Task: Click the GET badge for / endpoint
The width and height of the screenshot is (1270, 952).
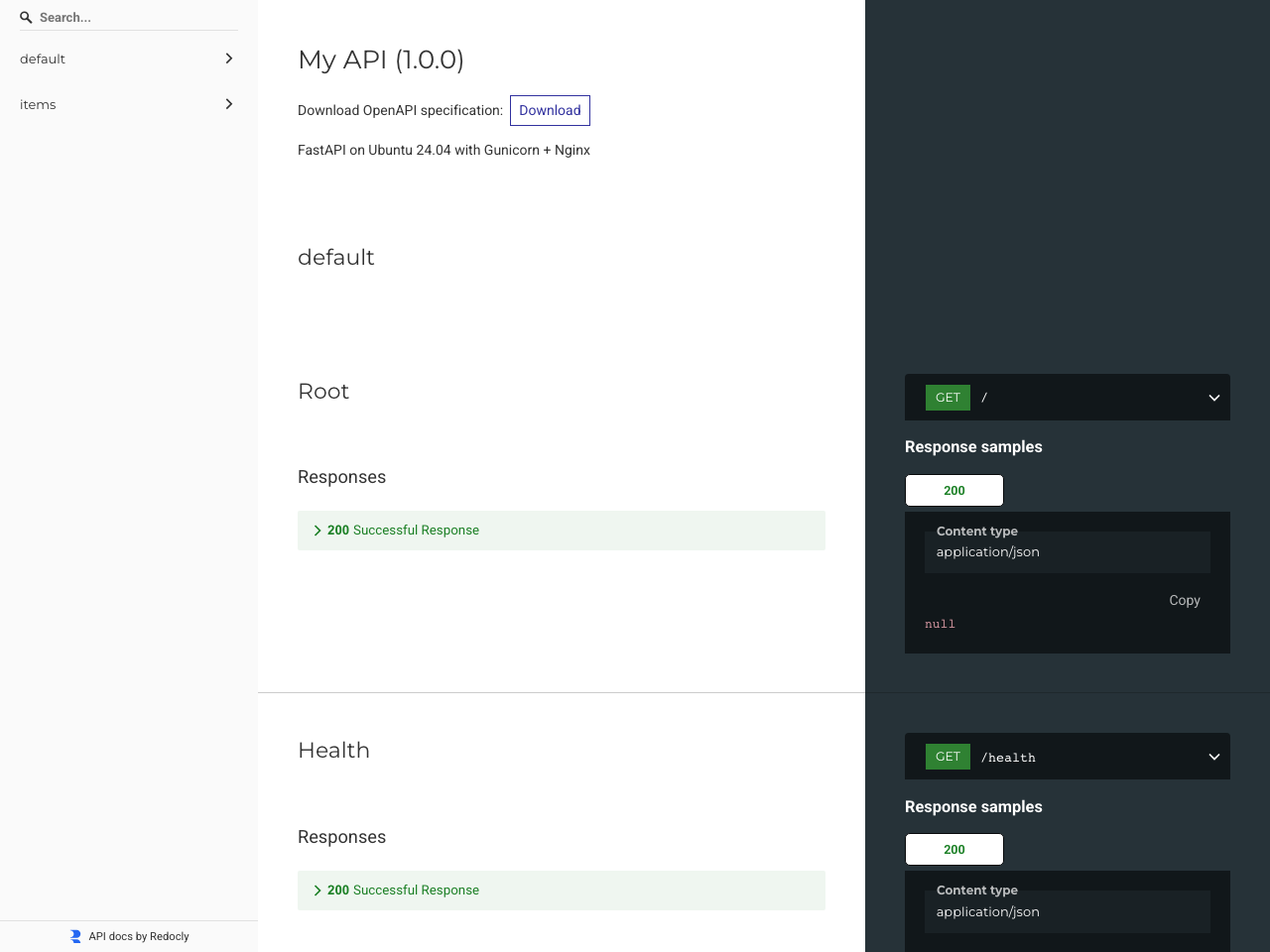Action: pyautogui.click(x=948, y=398)
